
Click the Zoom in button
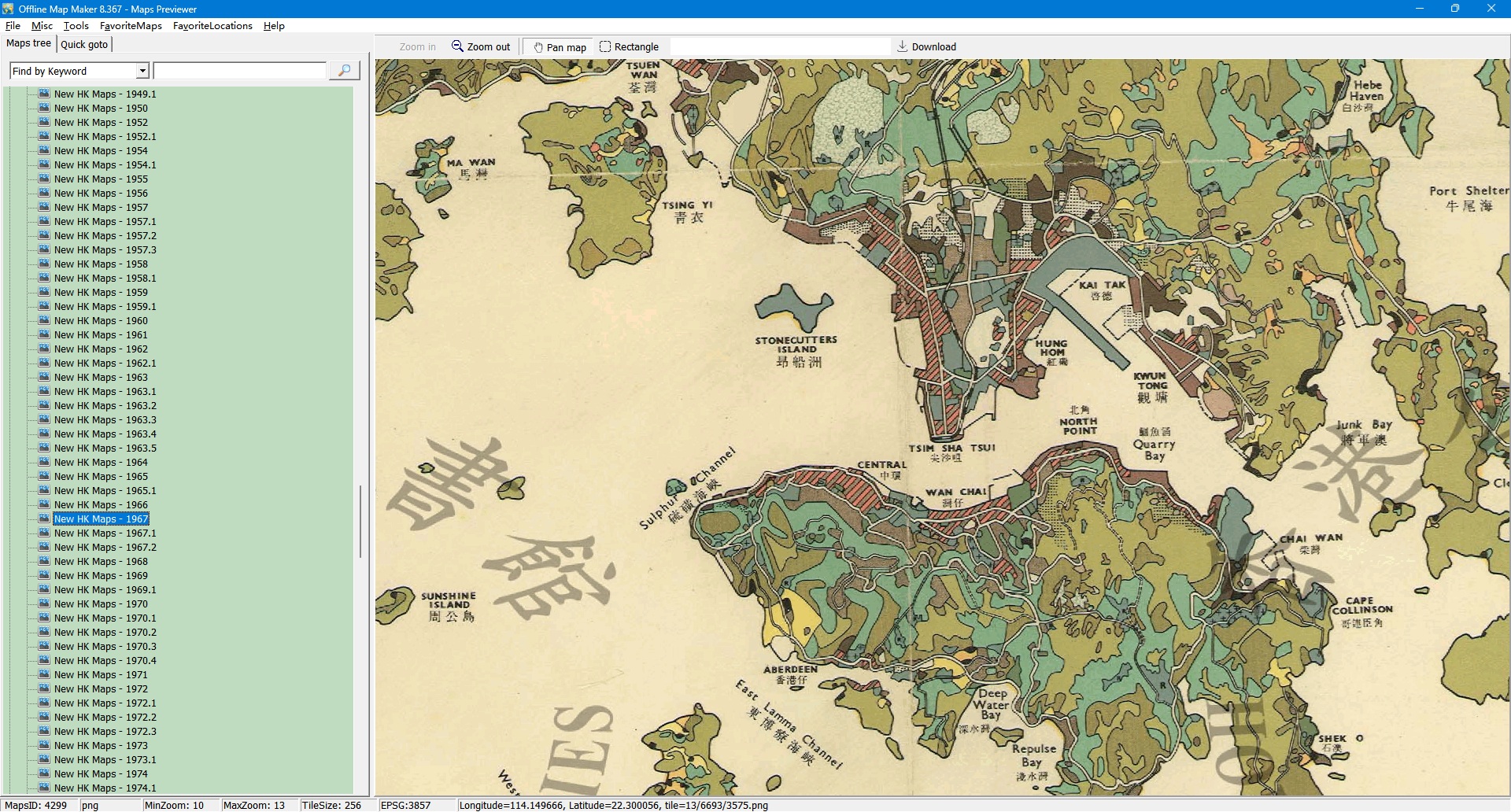pos(417,47)
